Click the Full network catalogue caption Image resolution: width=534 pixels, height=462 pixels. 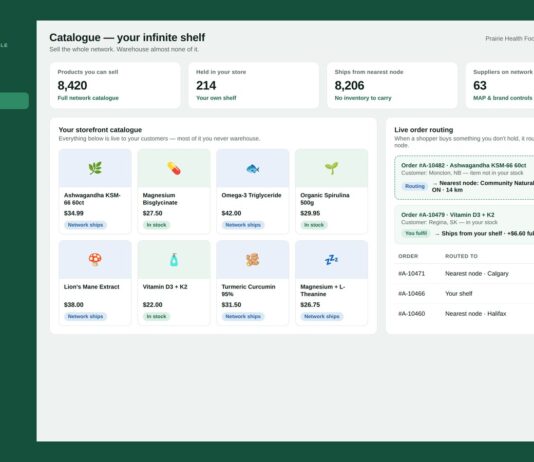coord(88,98)
